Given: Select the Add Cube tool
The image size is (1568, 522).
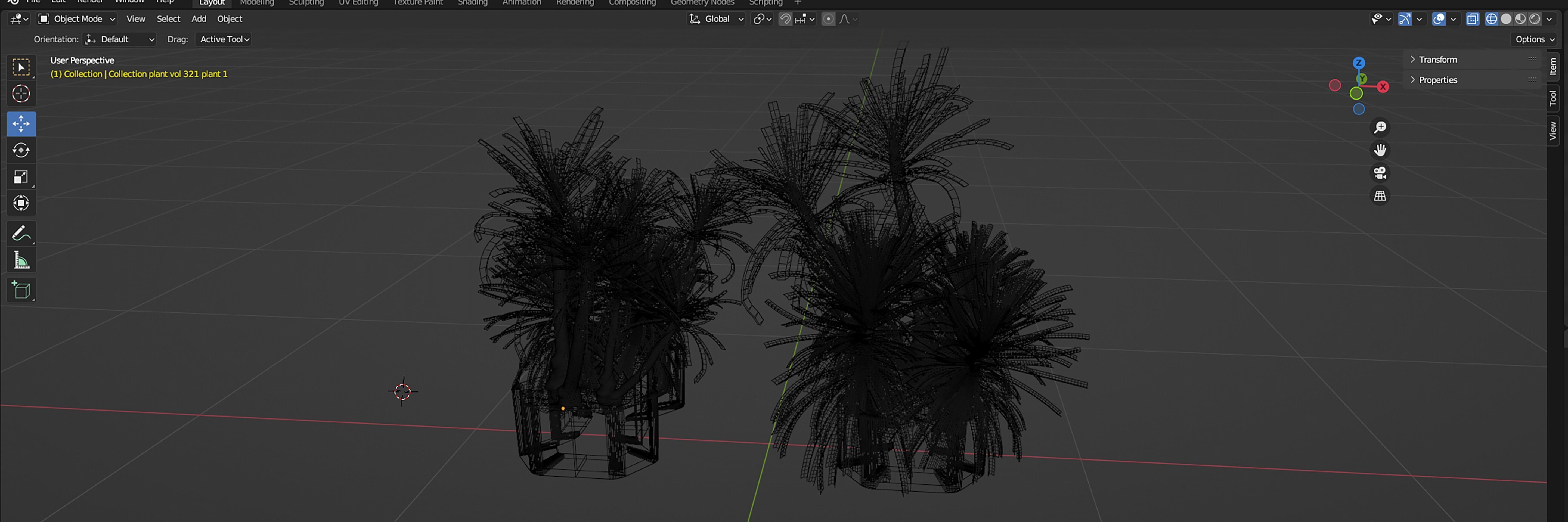Looking at the screenshot, I should (x=21, y=290).
